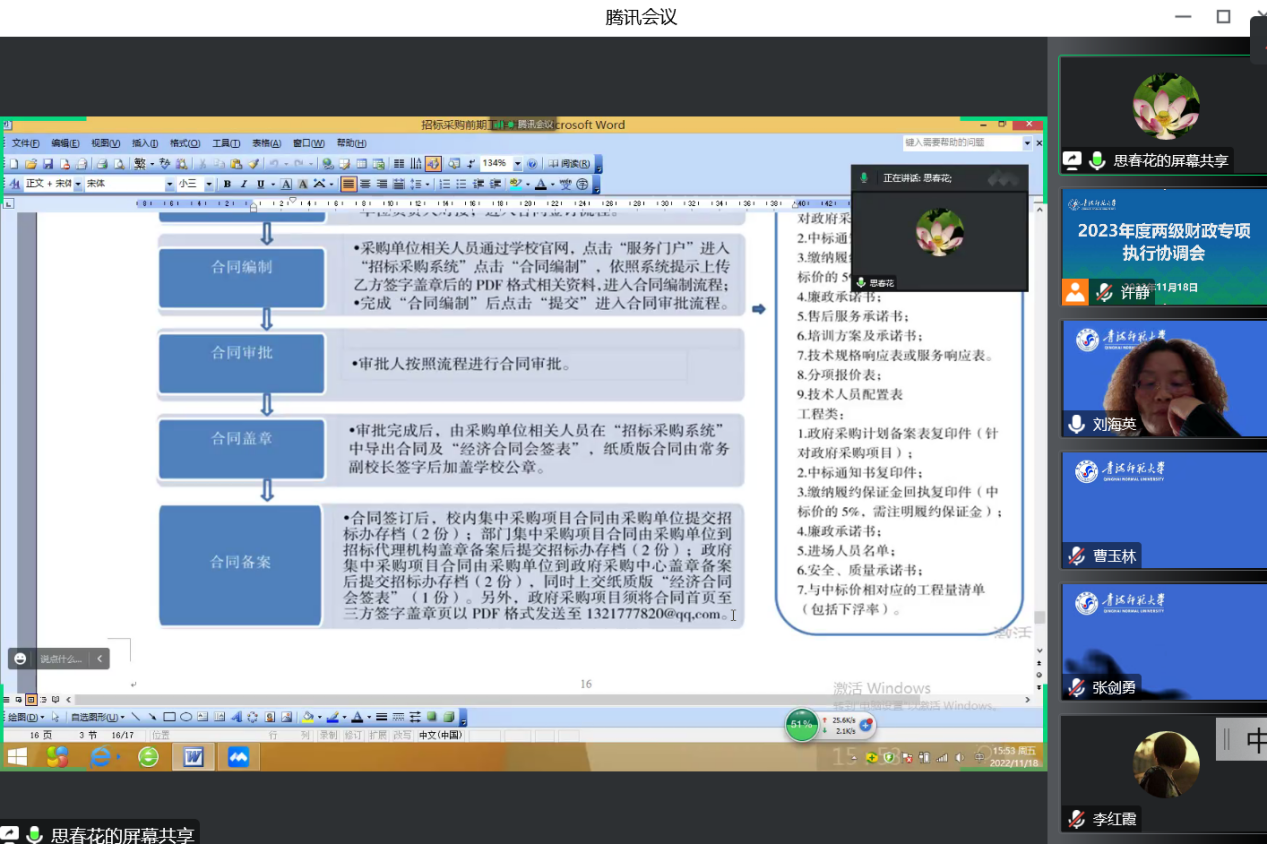Toggle Bold formatting button
This screenshot has height=844, width=1267.
pos(227,184)
